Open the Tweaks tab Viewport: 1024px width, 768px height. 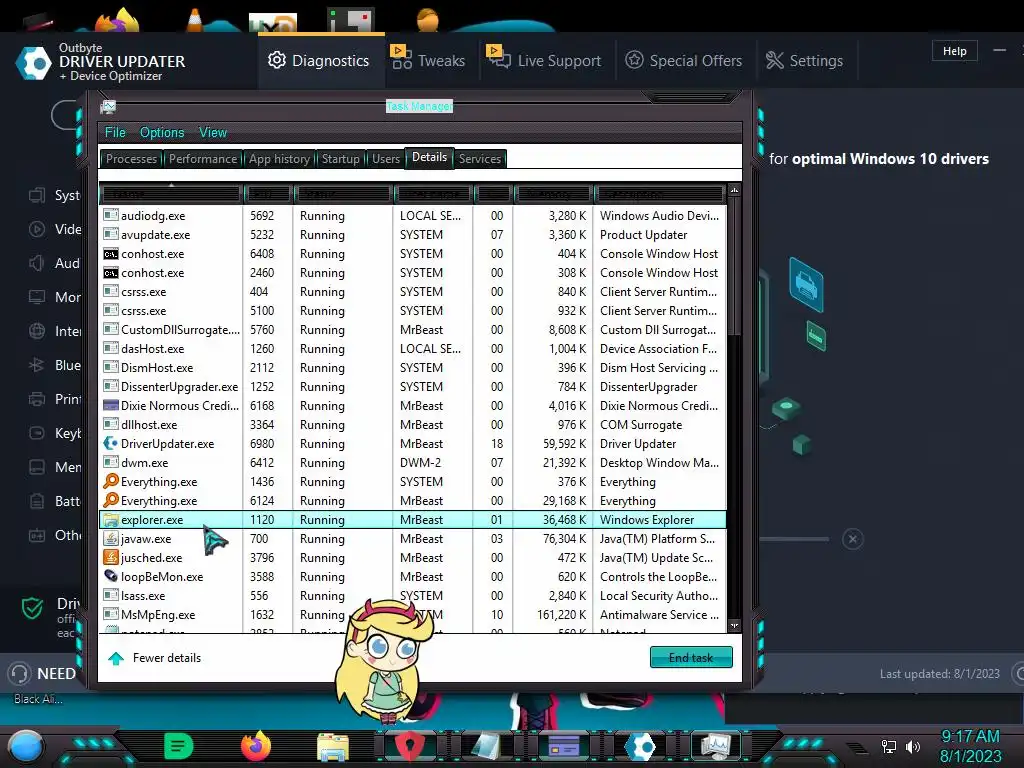click(428, 61)
